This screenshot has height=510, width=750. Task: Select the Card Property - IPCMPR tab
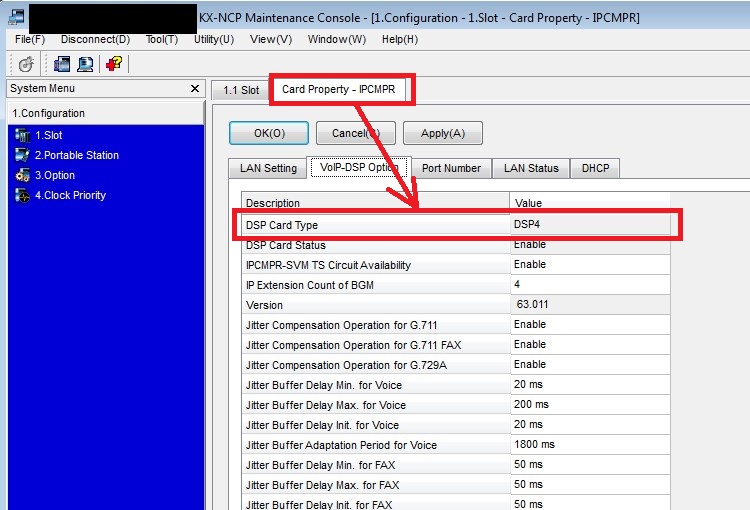click(x=339, y=89)
